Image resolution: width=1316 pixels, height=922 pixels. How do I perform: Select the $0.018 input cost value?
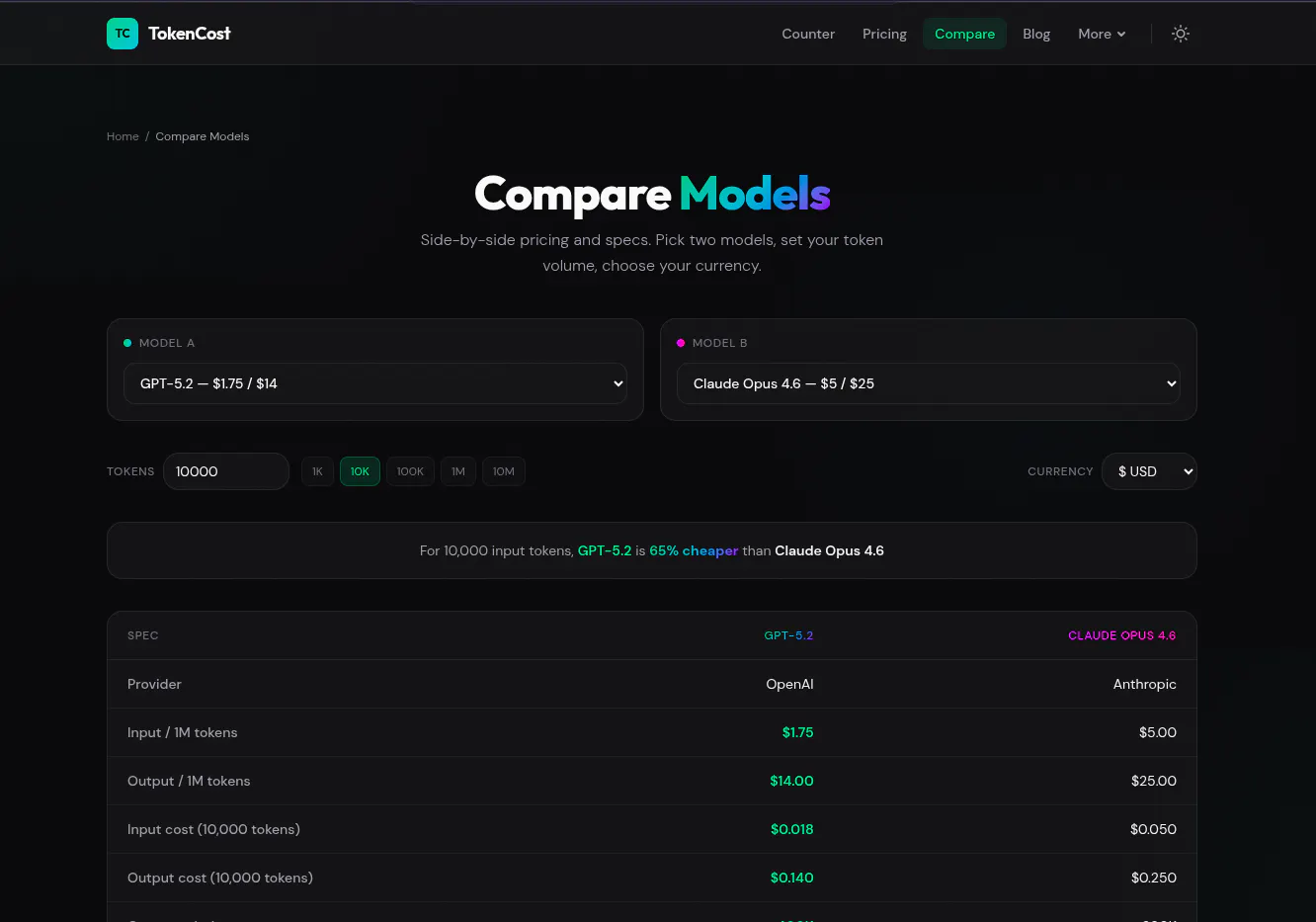[x=792, y=829]
